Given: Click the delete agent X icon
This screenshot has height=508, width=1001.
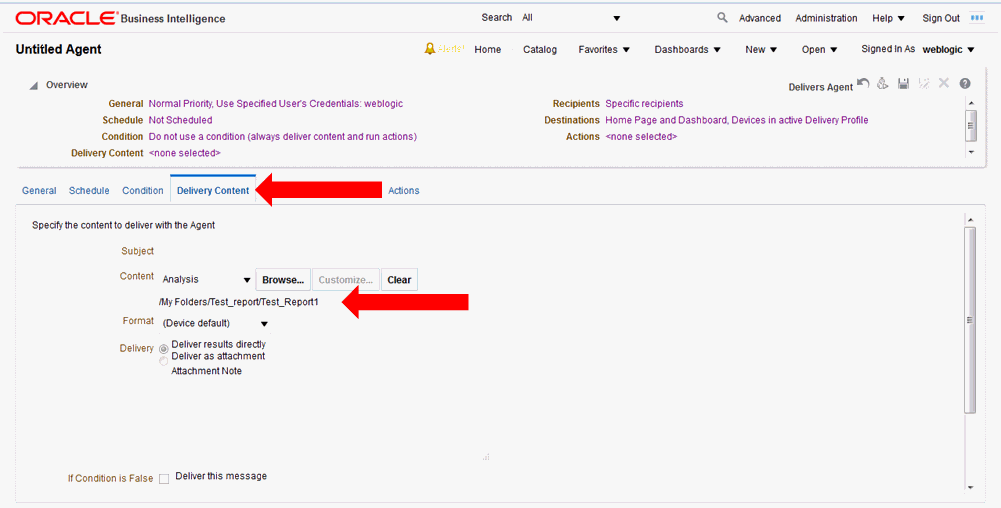Looking at the screenshot, I should click(x=944, y=84).
